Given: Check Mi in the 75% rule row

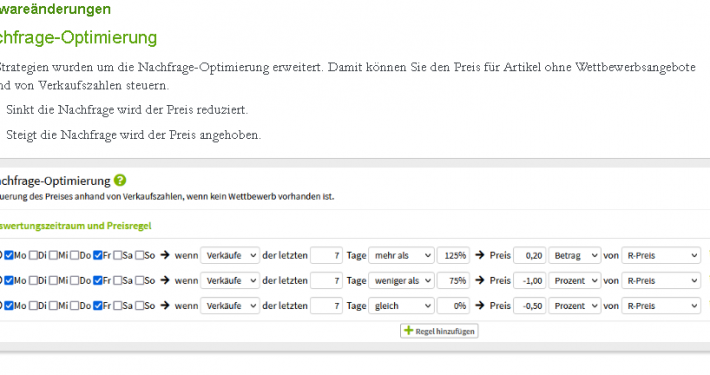Looking at the screenshot, I should point(53,281).
